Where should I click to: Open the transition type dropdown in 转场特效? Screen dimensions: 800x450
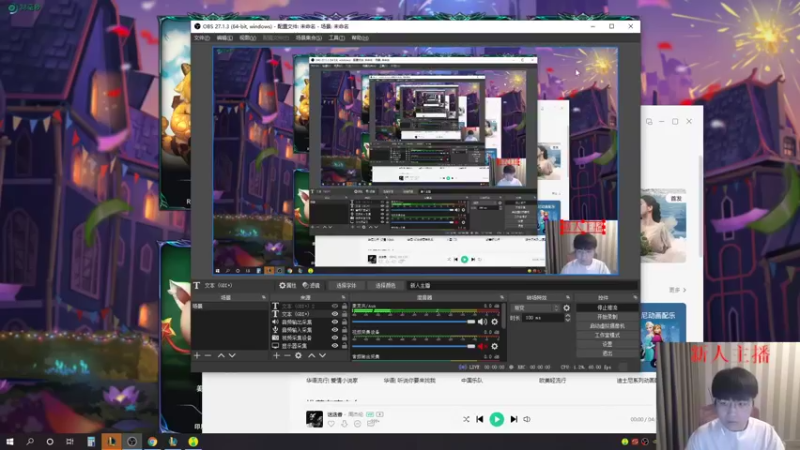[x=536, y=308]
